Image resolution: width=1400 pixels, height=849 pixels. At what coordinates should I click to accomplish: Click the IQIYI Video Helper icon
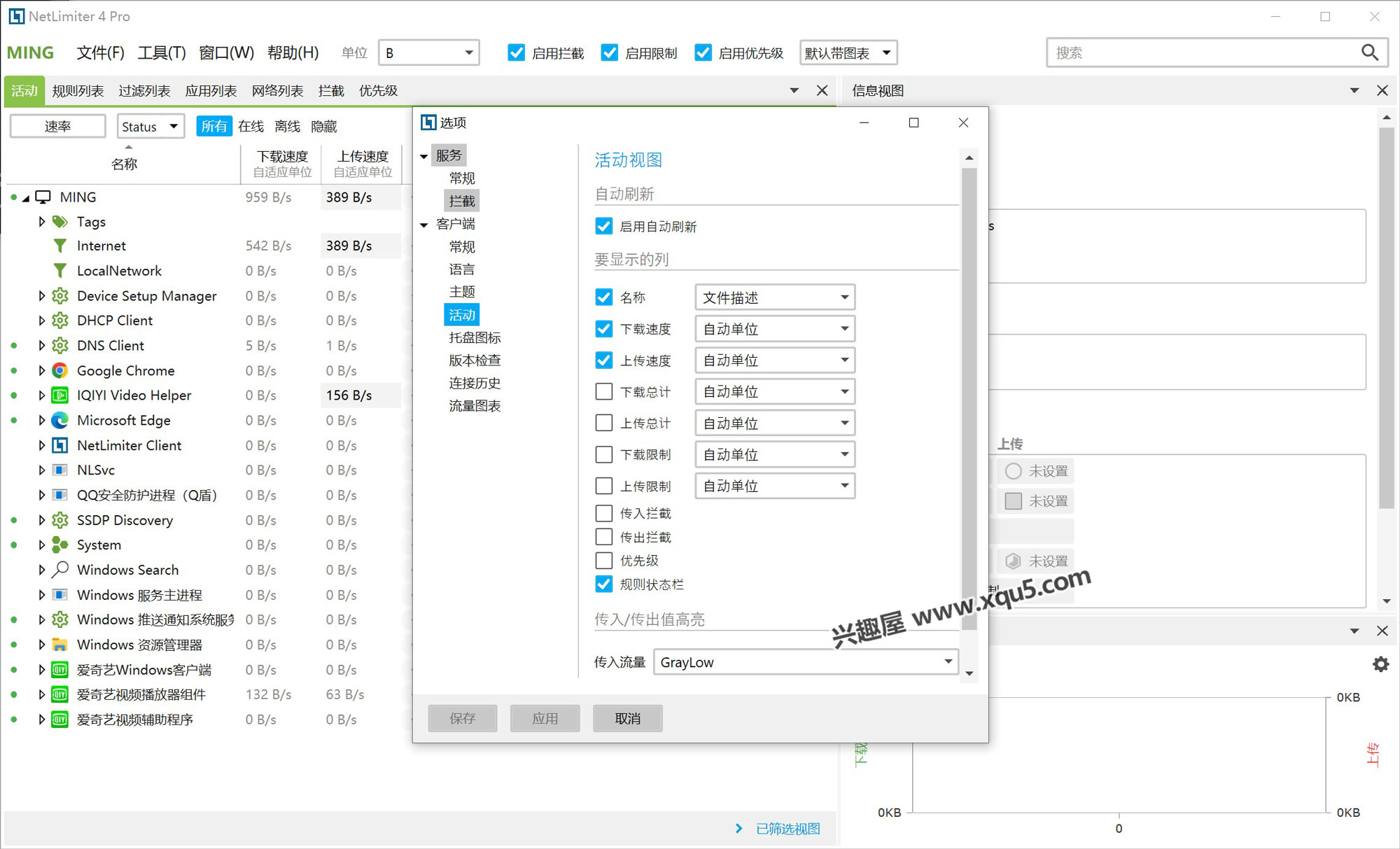point(60,395)
